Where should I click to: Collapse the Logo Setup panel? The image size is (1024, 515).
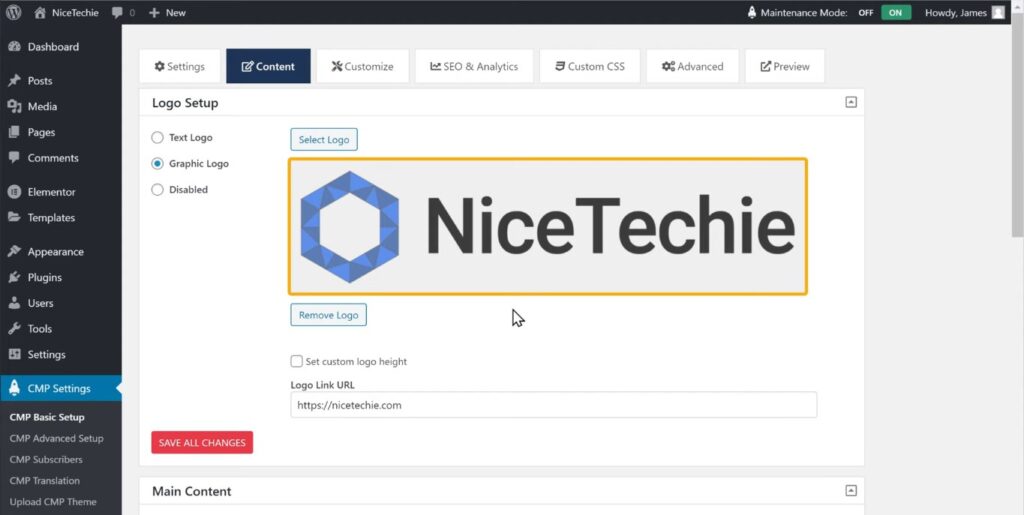pyautogui.click(x=851, y=102)
